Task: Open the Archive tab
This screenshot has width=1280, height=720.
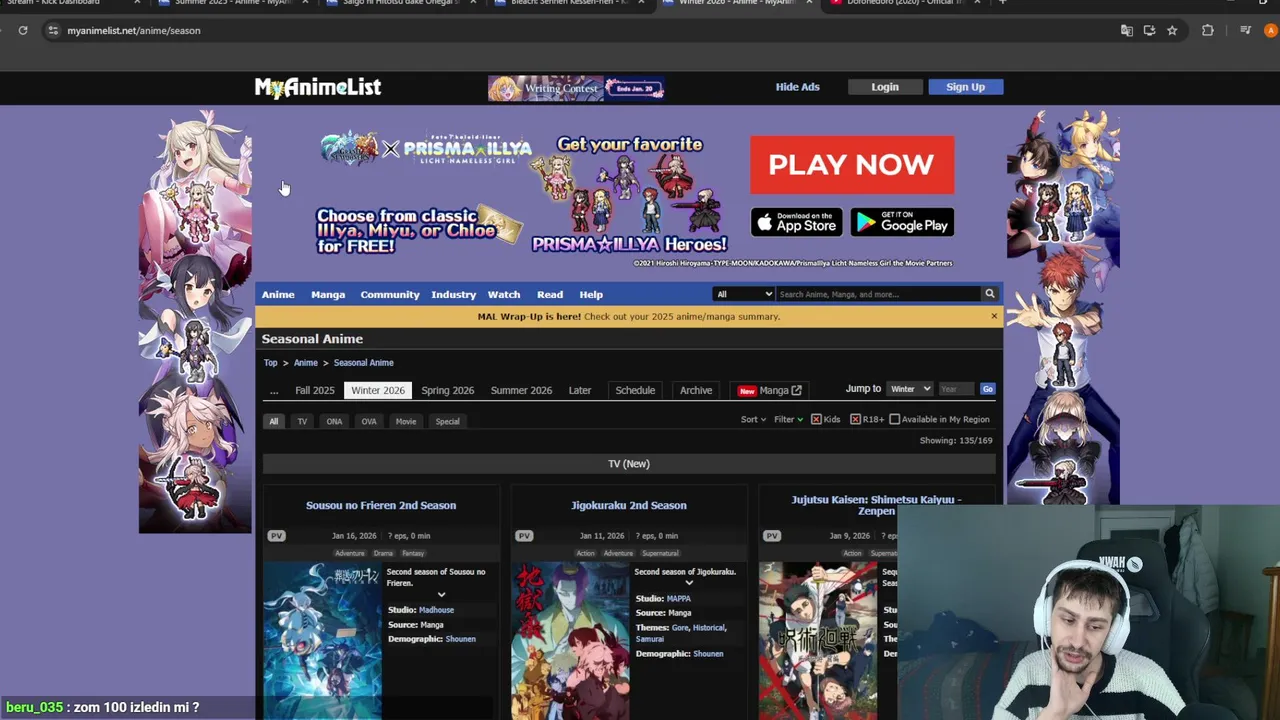Action: pos(696,390)
